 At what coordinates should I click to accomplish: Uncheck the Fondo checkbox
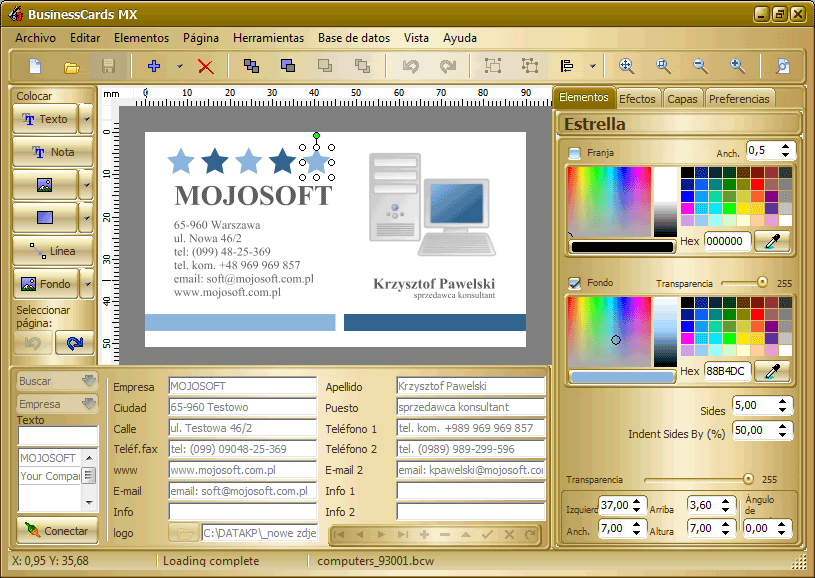click(x=574, y=283)
